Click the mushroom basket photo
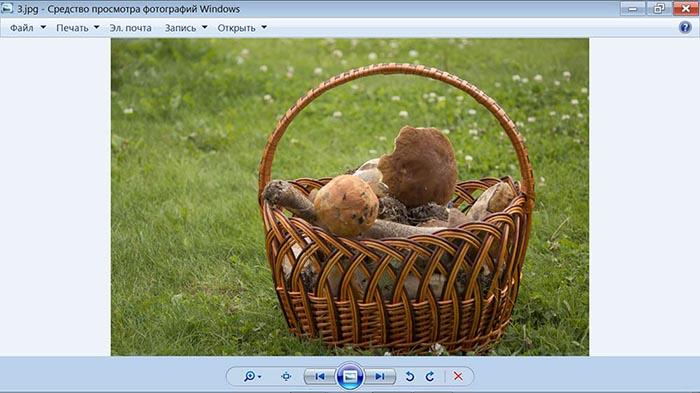Screen dimensions: 700x393 coord(350,197)
